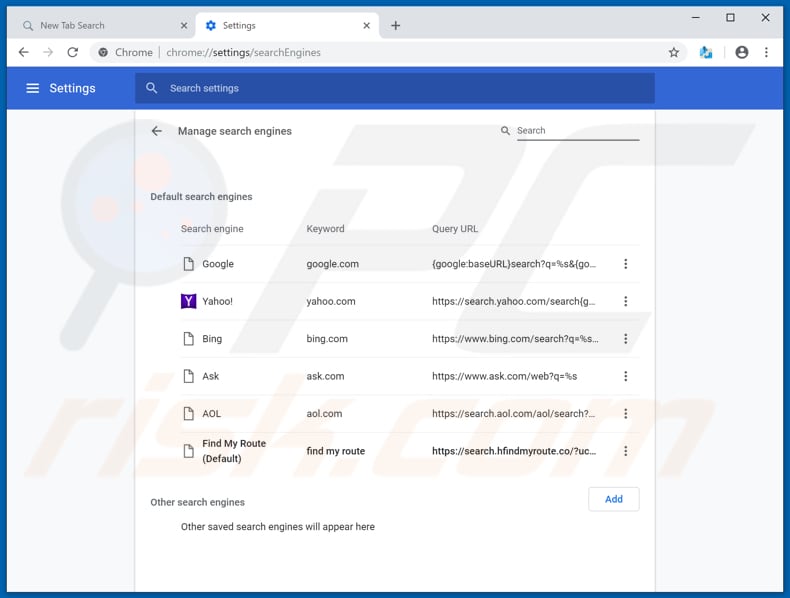The width and height of the screenshot is (790, 598).
Task: Click the aol.com keyword
Action: tap(324, 414)
